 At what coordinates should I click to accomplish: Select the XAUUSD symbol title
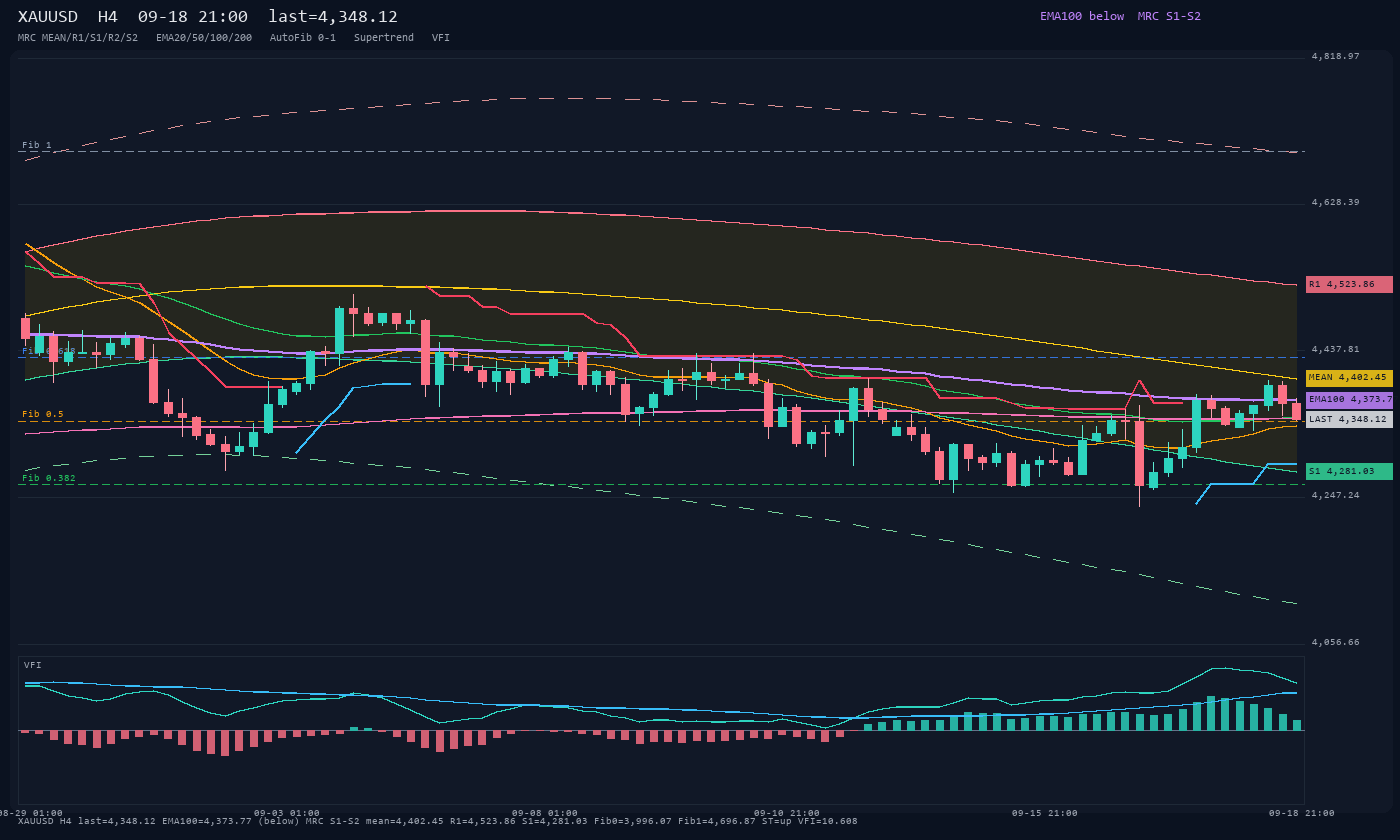click(51, 17)
